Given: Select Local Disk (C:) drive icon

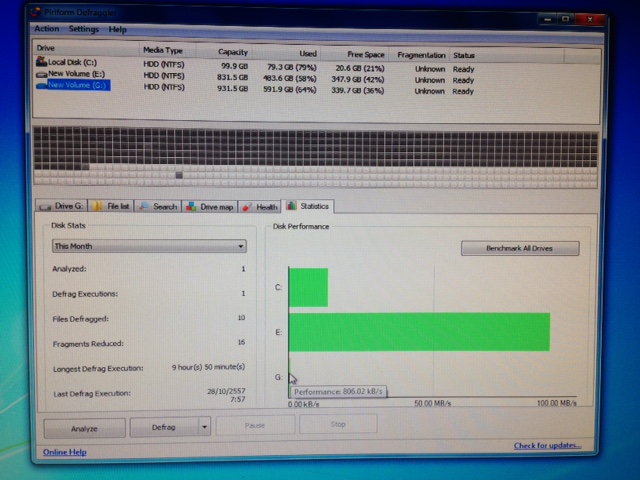Looking at the screenshot, I should click(41, 62).
